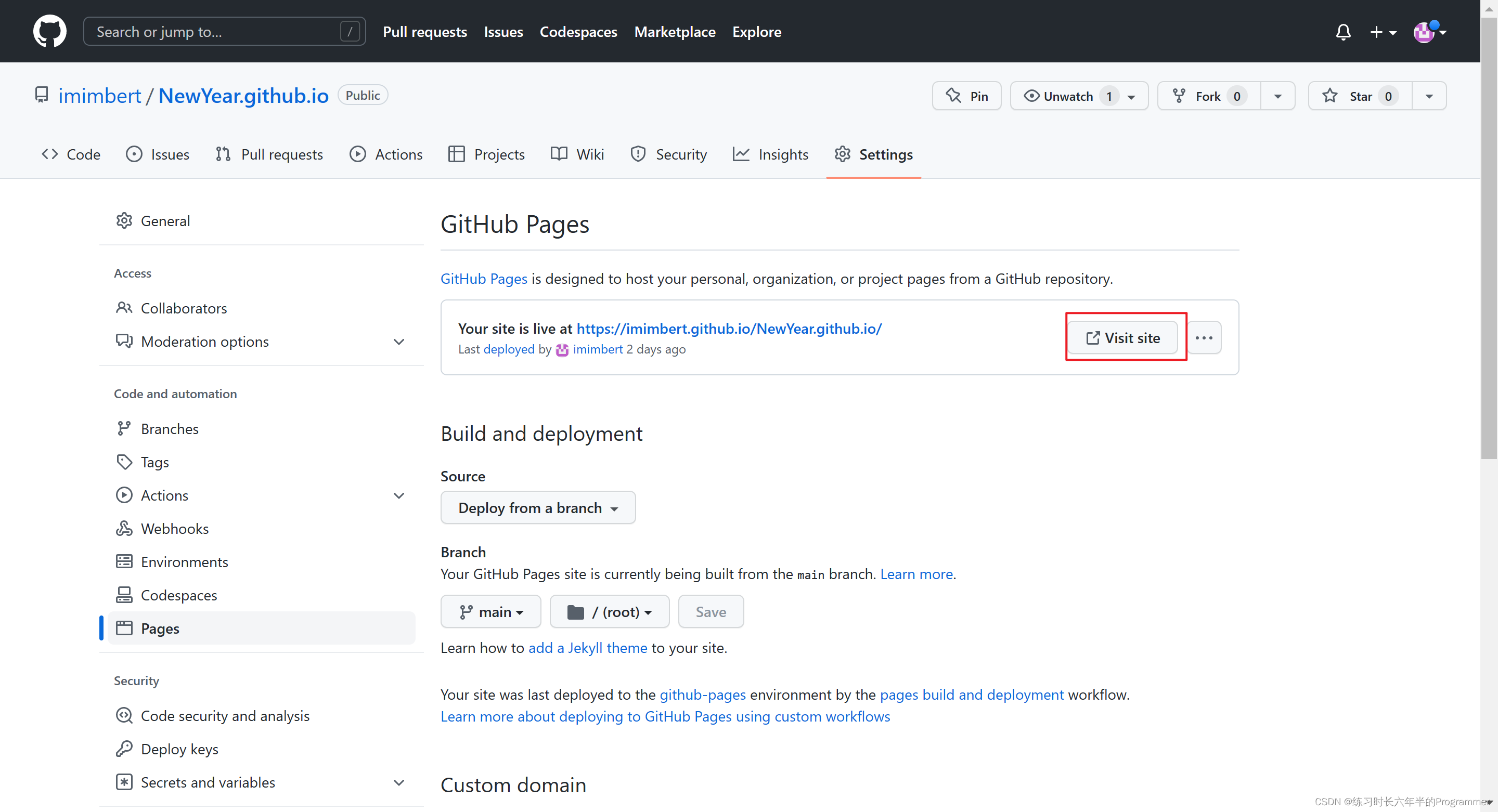Open the Deploy from a branch dropdown

(537, 507)
